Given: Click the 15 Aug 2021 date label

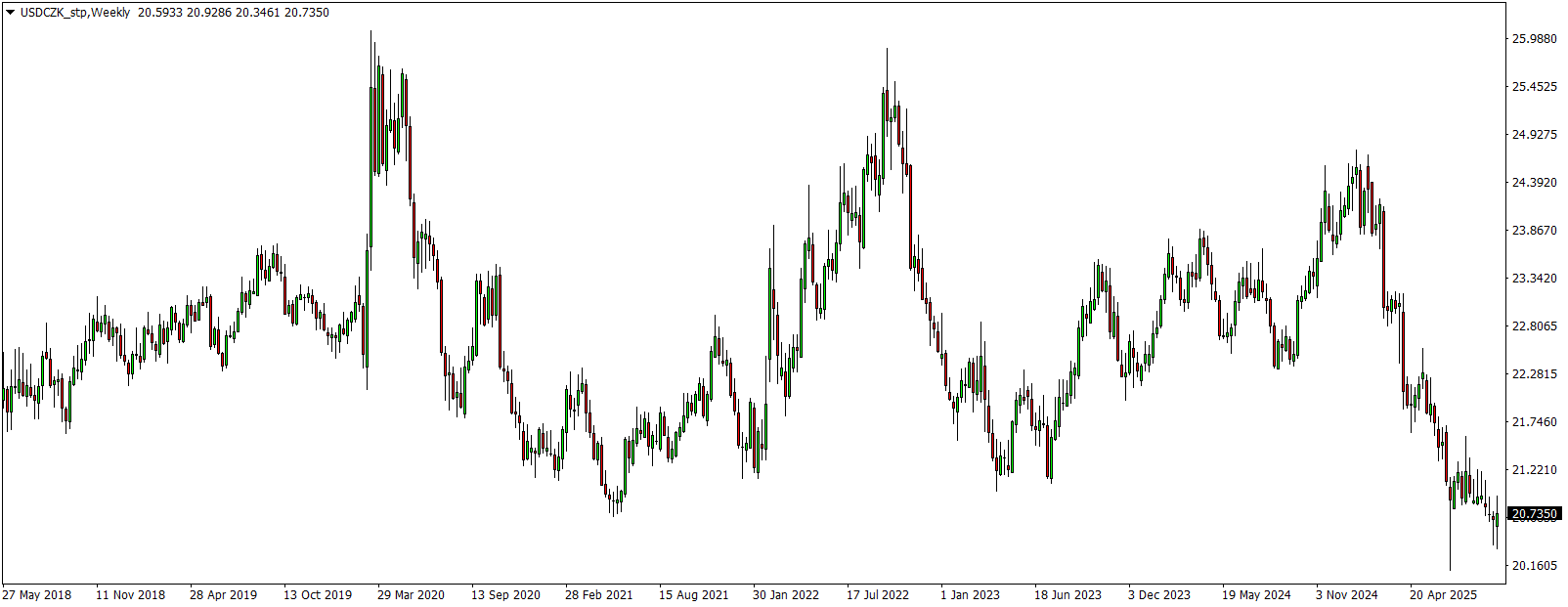Looking at the screenshot, I should (x=694, y=595).
